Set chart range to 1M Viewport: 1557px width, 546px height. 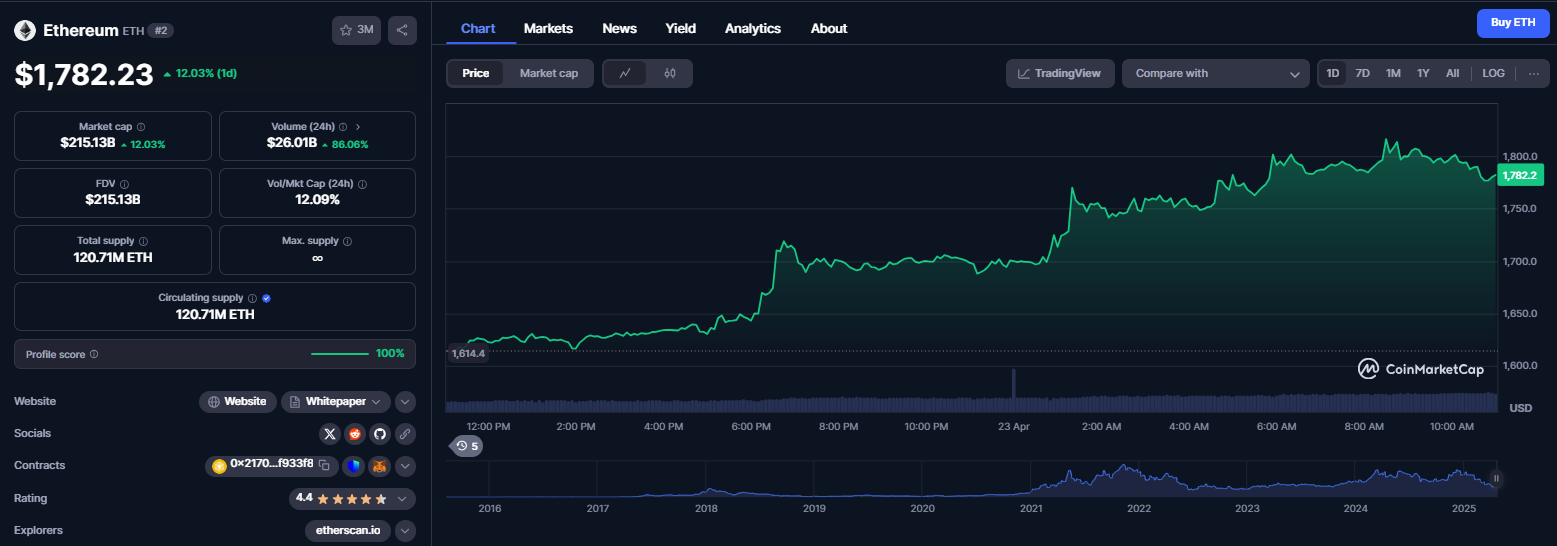[1393, 73]
